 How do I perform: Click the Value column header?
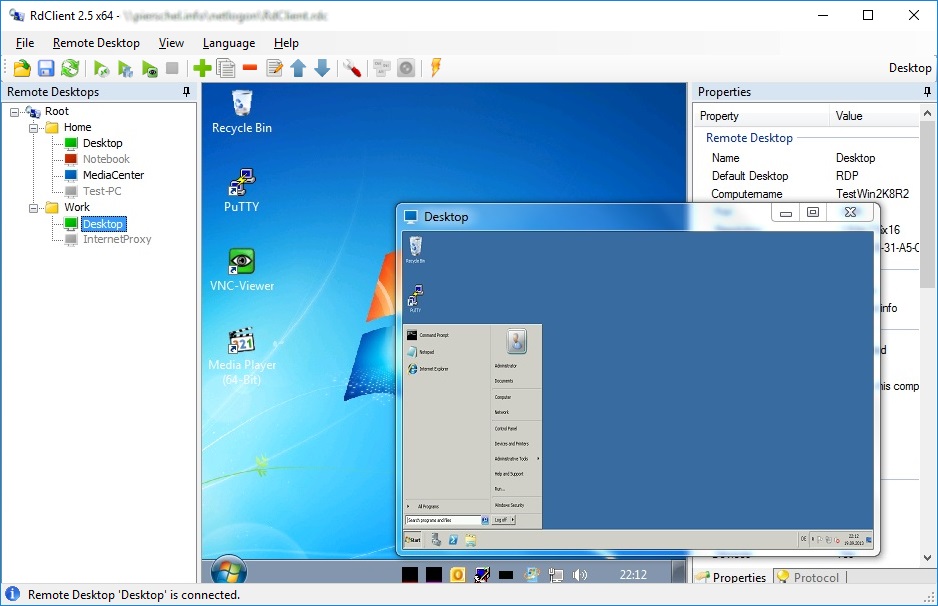point(874,116)
